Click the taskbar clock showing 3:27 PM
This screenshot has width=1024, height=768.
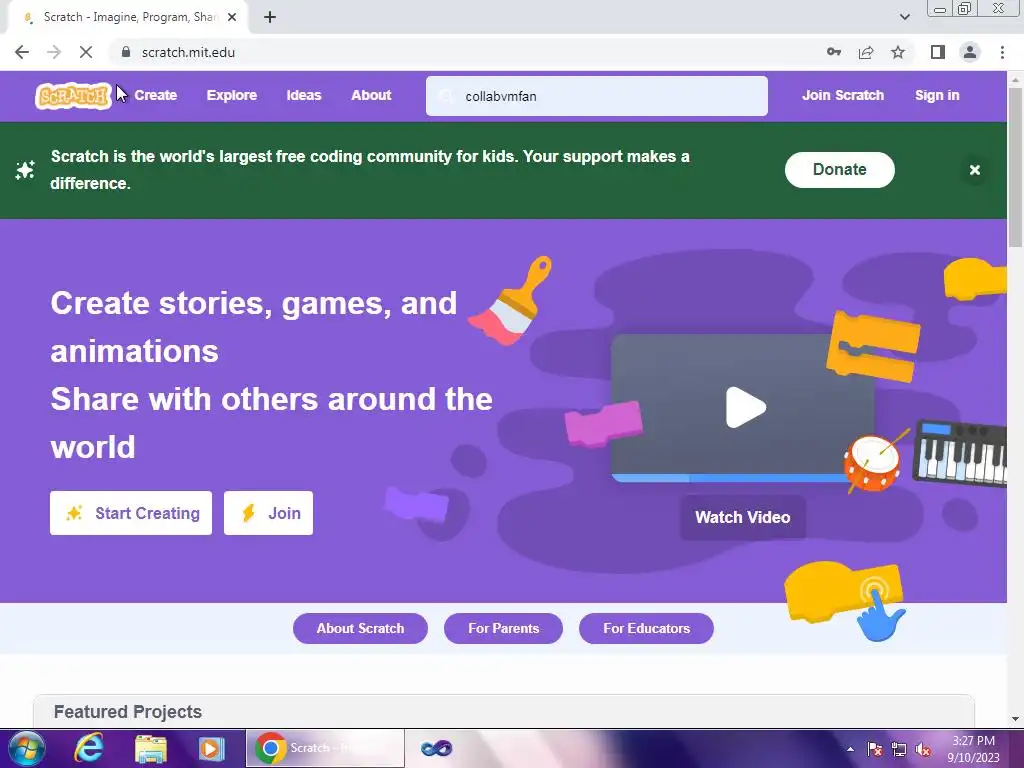(973, 749)
